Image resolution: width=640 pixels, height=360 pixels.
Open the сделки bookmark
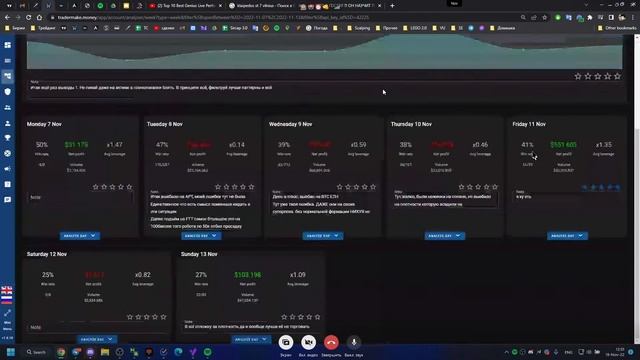164,28
